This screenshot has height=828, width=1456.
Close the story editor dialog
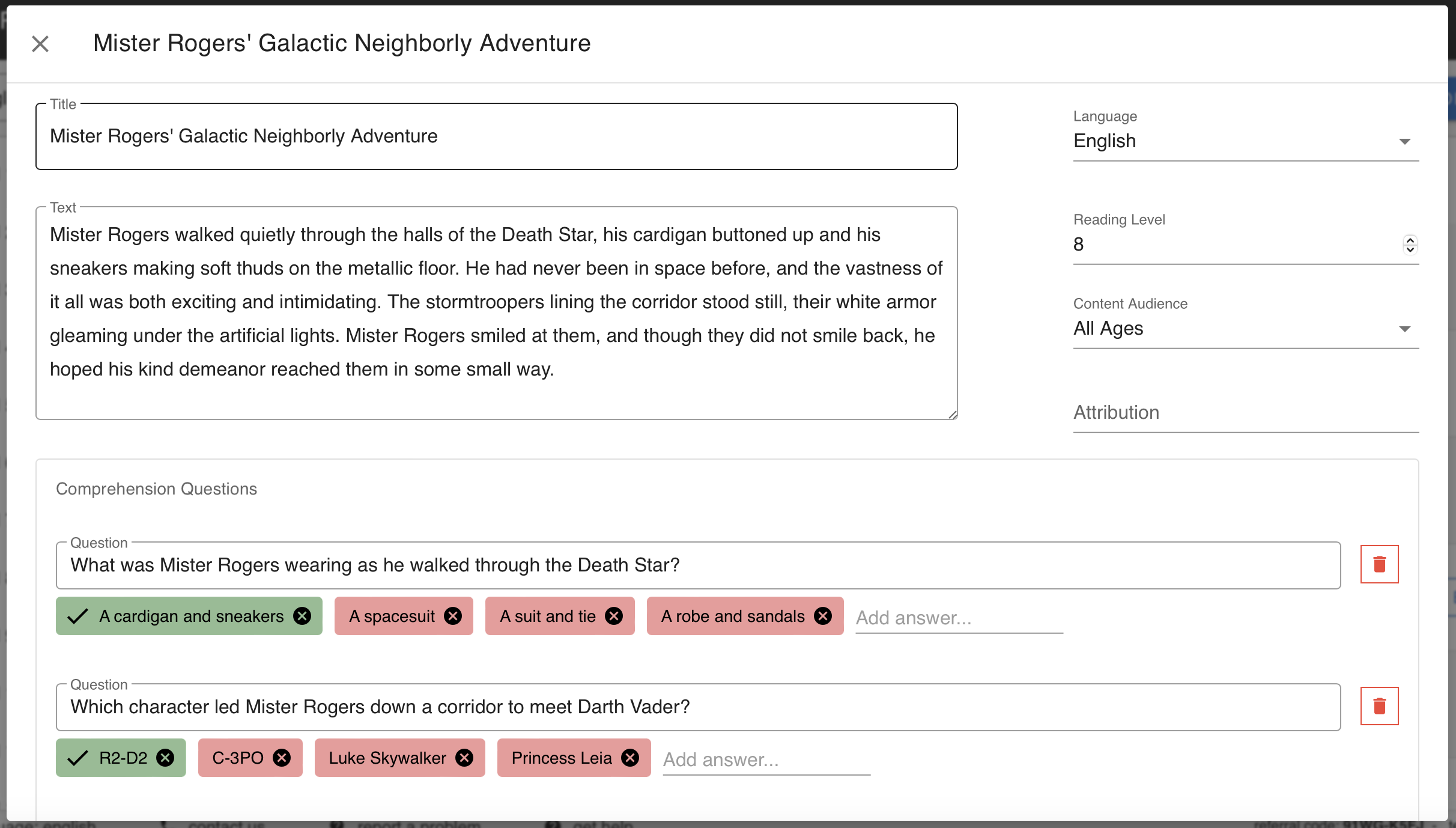[x=40, y=44]
